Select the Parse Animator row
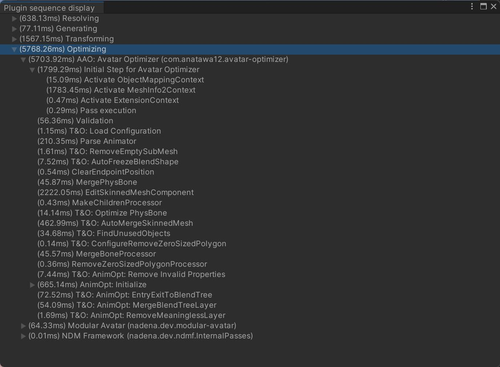Viewport: 500px width, 367px height. 250,141
